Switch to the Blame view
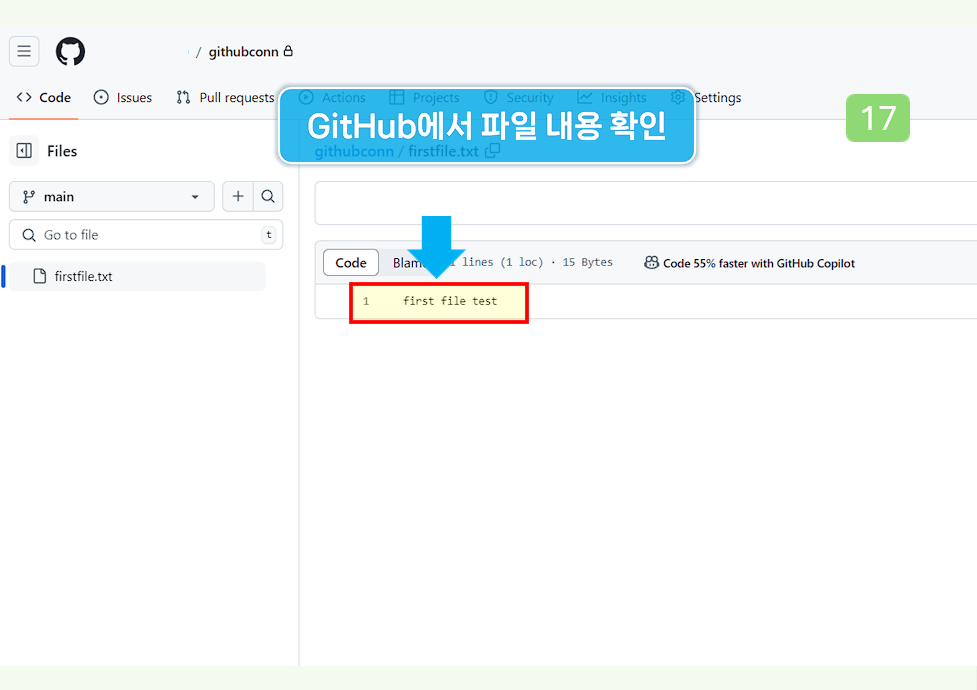The width and height of the screenshot is (977, 690). (x=400, y=262)
